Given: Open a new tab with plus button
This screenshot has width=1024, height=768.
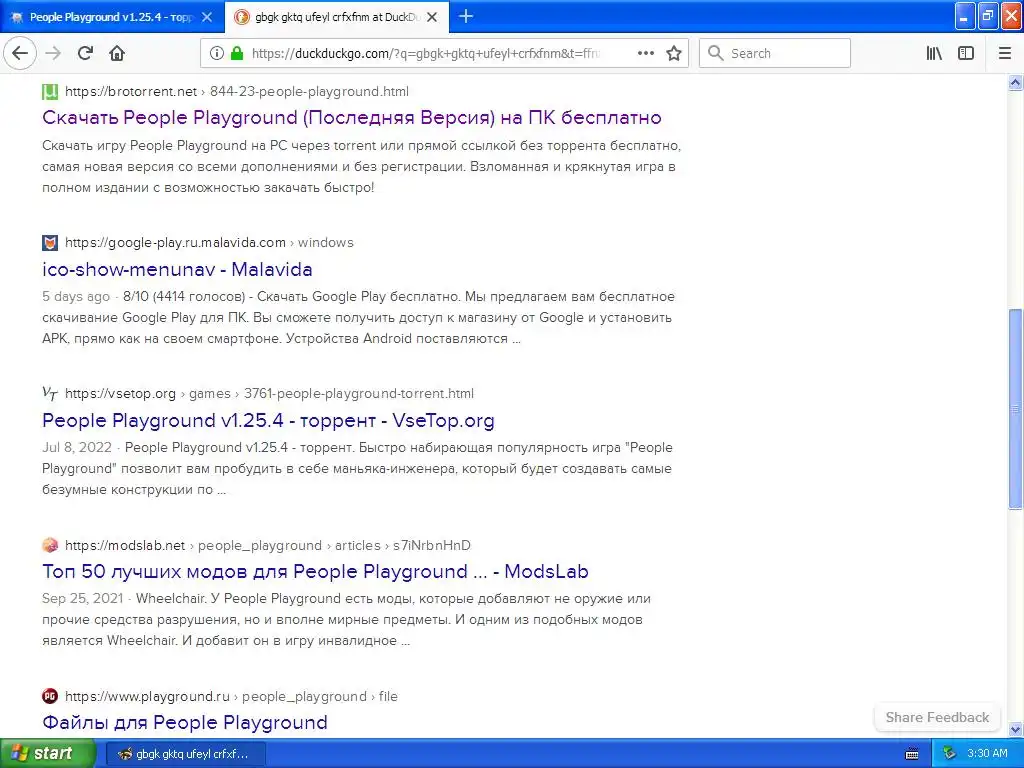Looking at the screenshot, I should (466, 16).
